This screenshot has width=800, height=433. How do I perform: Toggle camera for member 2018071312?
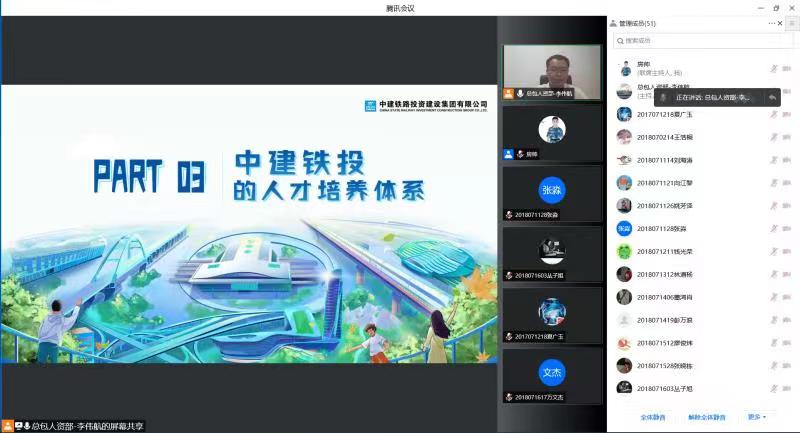tap(787, 274)
